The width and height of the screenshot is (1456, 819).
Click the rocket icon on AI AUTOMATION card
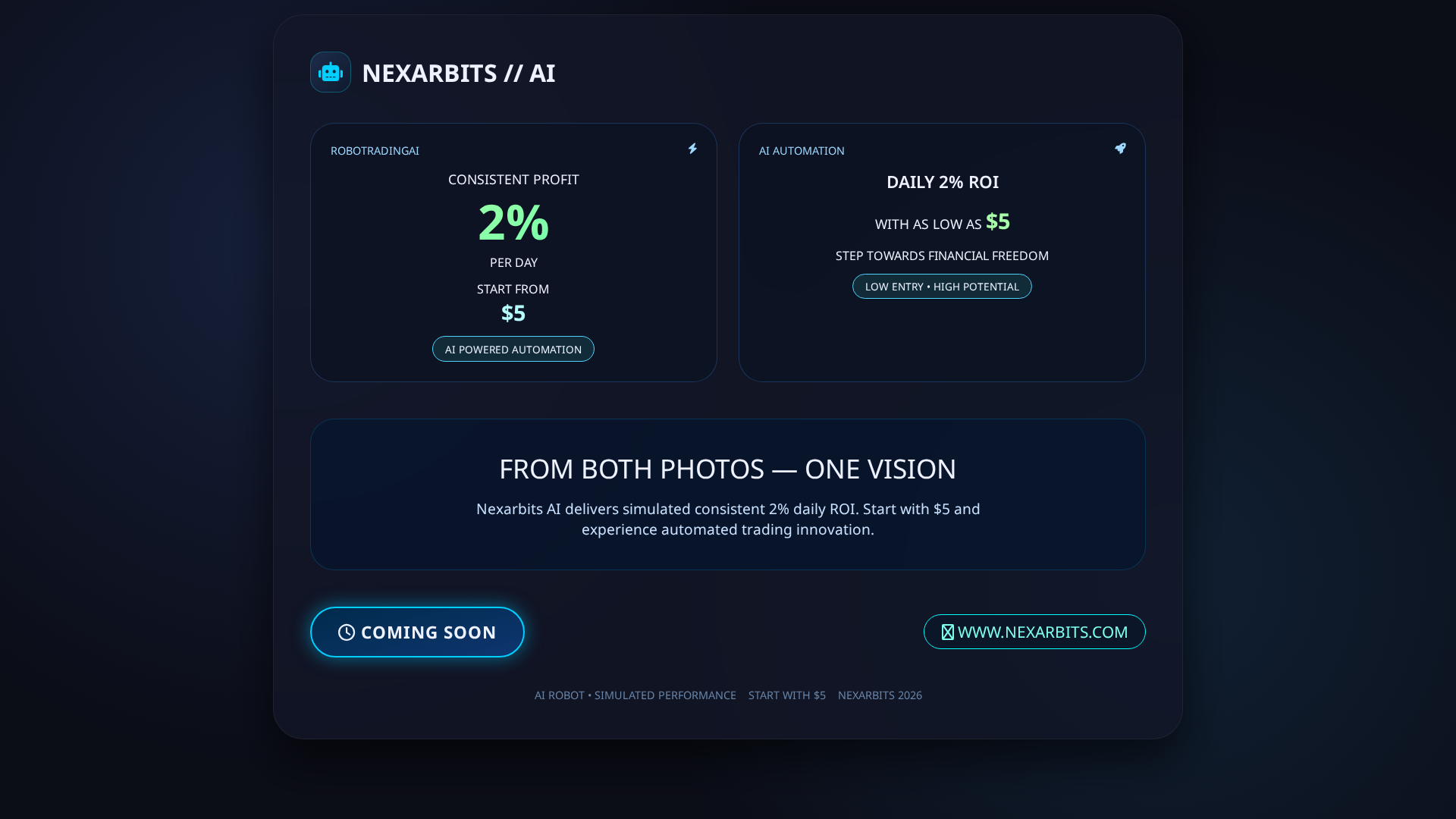pos(1121,149)
